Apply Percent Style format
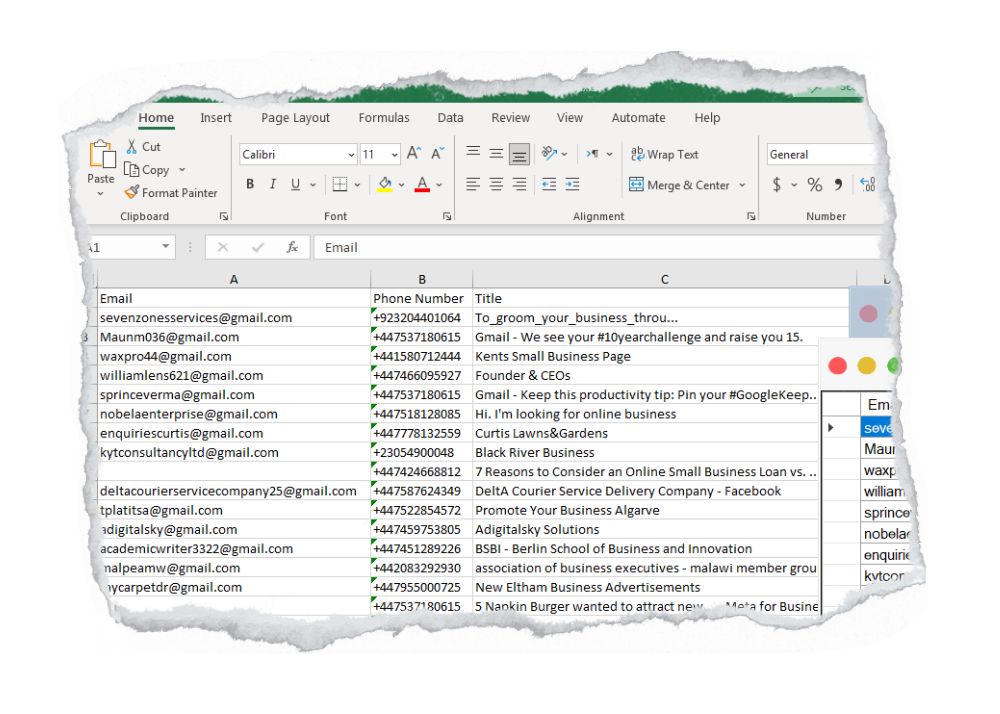Viewport: 1000px width, 714px height. (814, 185)
